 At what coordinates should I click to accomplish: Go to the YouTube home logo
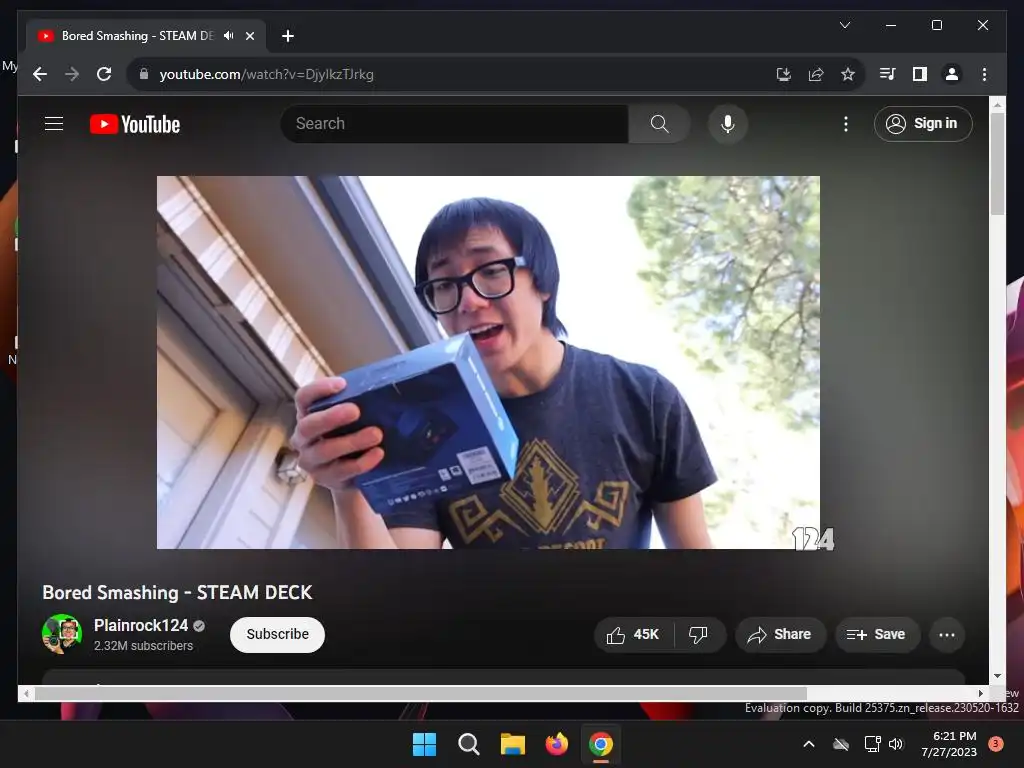pos(135,124)
